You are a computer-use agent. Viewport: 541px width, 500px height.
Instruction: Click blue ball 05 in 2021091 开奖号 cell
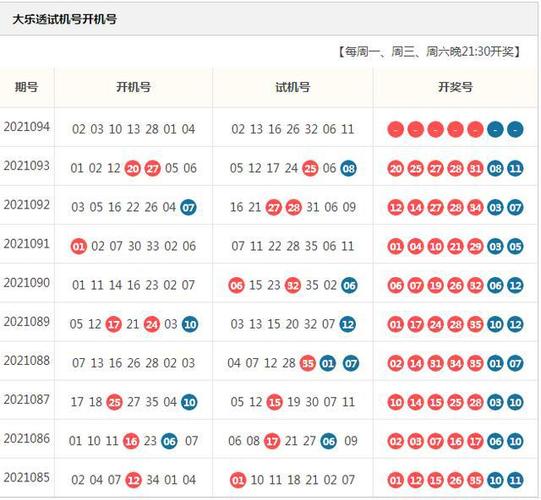pos(515,246)
